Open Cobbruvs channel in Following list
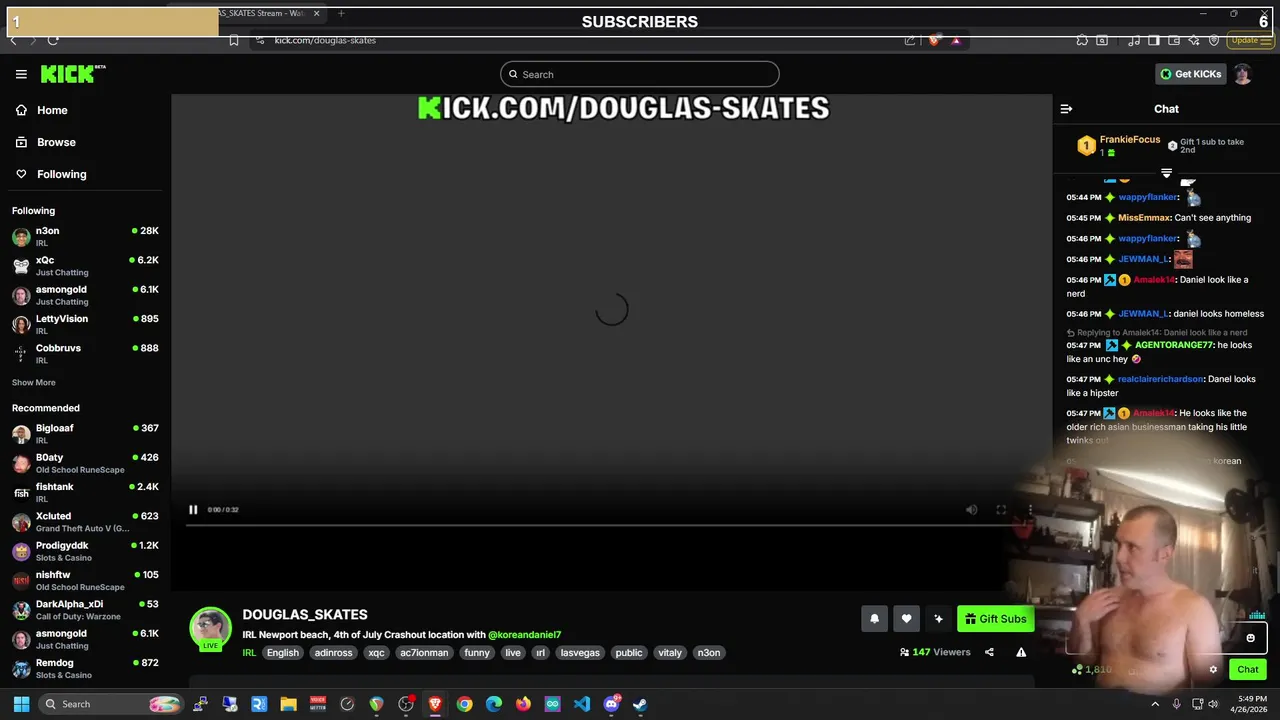This screenshot has height=720, width=1280. [85, 353]
